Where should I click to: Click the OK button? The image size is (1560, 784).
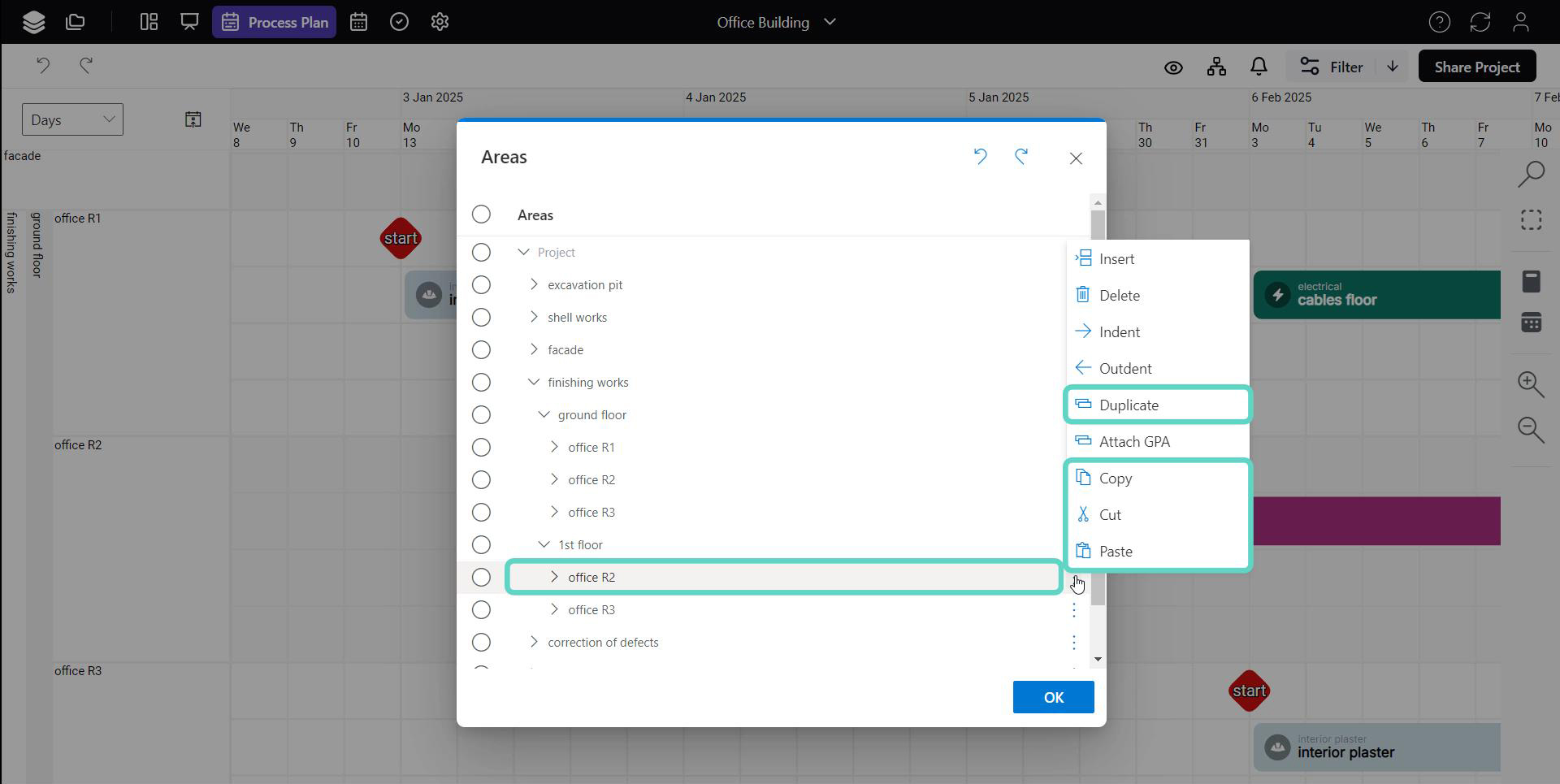1053,697
